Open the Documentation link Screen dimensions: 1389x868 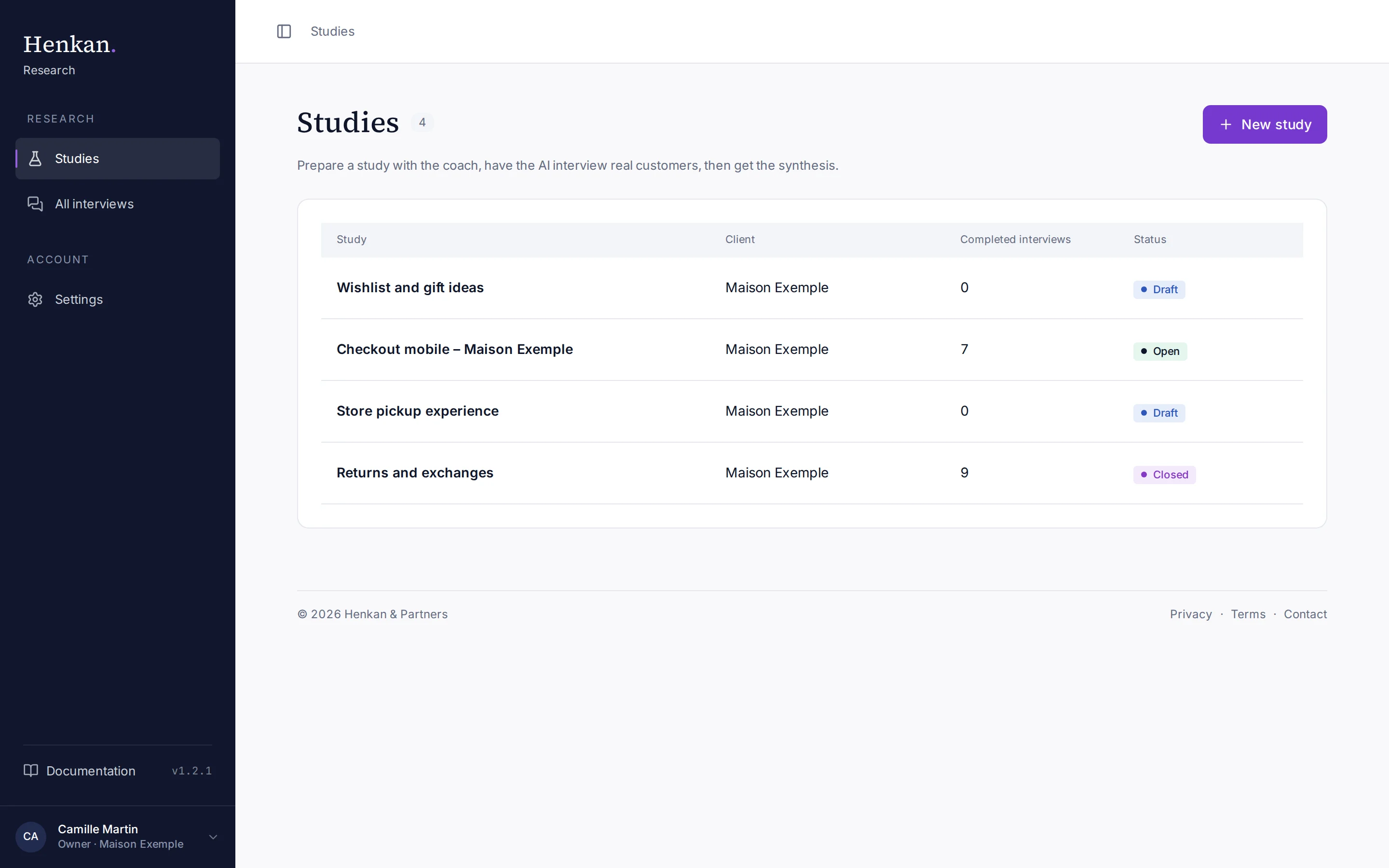pyautogui.click(x=80, y=771)
